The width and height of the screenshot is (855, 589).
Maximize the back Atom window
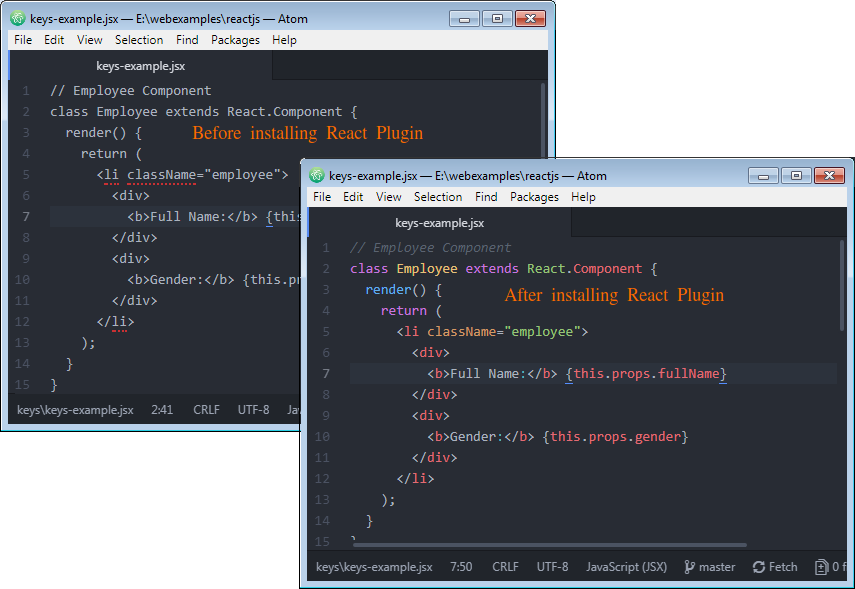click(x=497, y=19)
